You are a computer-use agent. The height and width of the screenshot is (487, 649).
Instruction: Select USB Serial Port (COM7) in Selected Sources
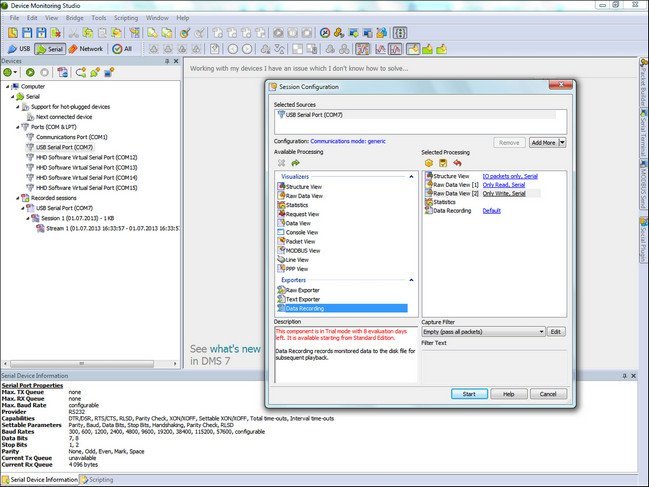[416, 115]
